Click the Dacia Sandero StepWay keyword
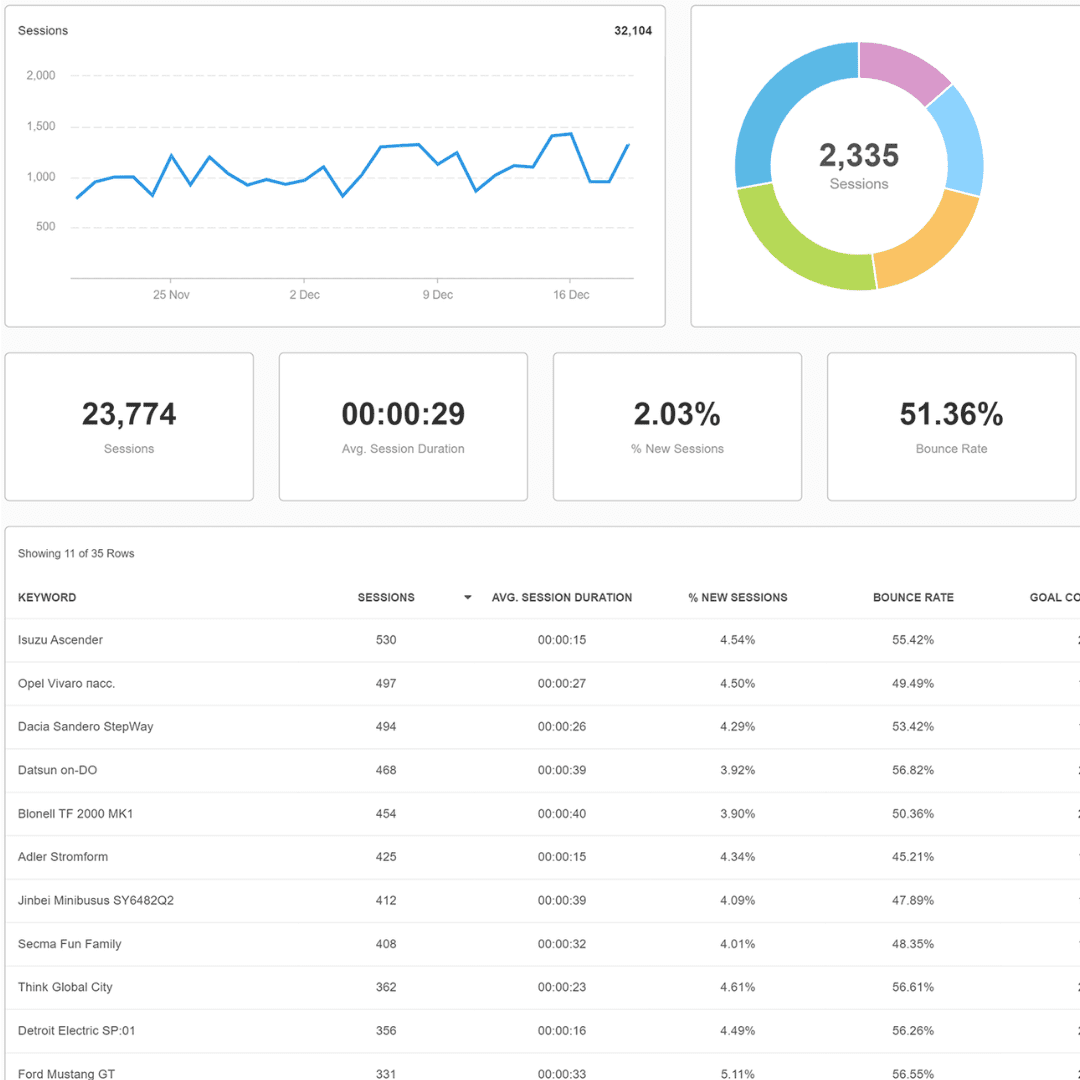 coord(86,727)
